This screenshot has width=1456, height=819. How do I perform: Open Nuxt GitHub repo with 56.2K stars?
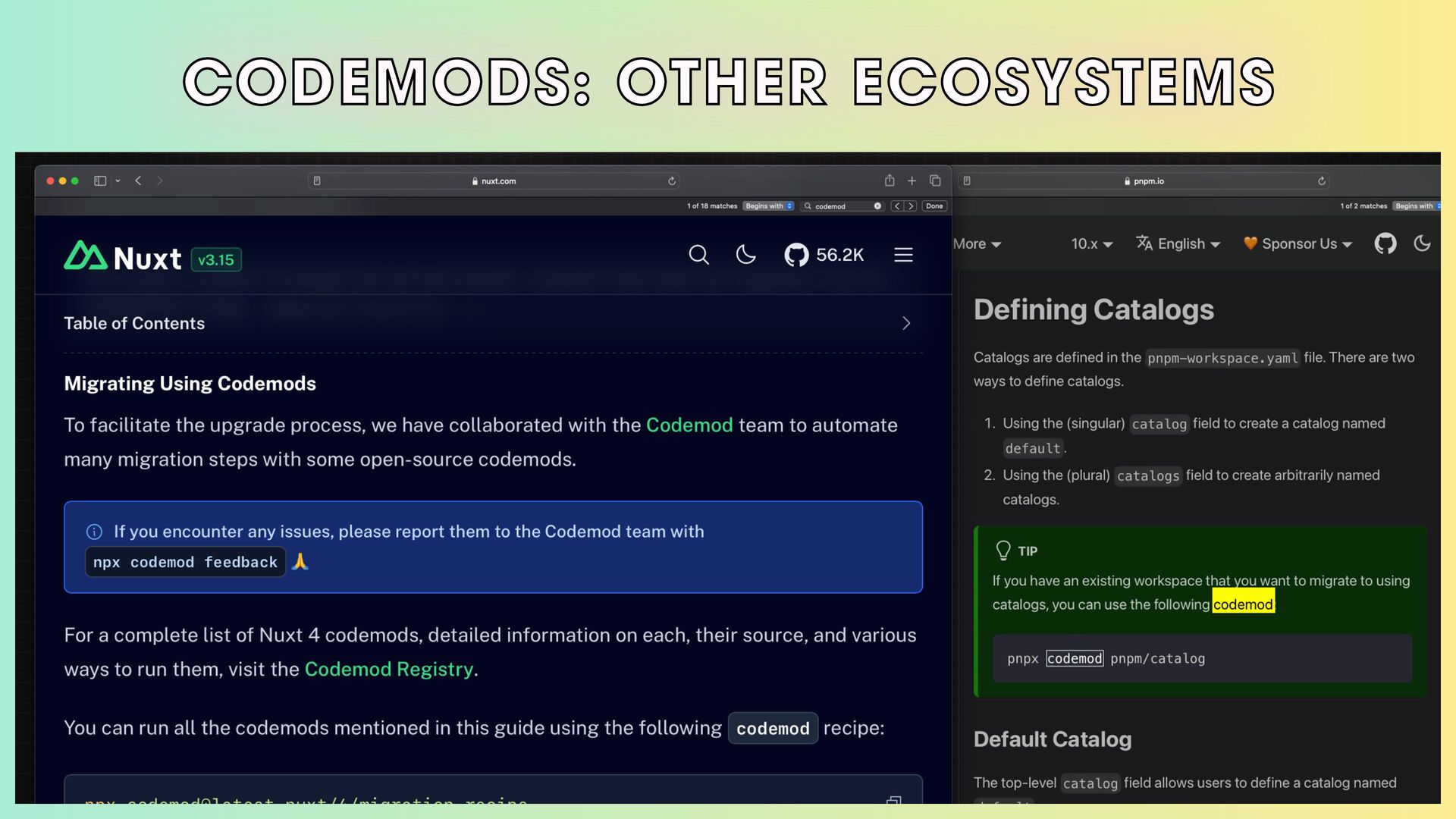(824, 255)
